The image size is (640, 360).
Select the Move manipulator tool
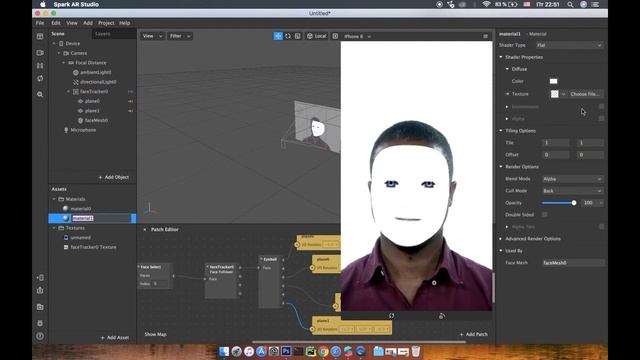tap(278, 36)
